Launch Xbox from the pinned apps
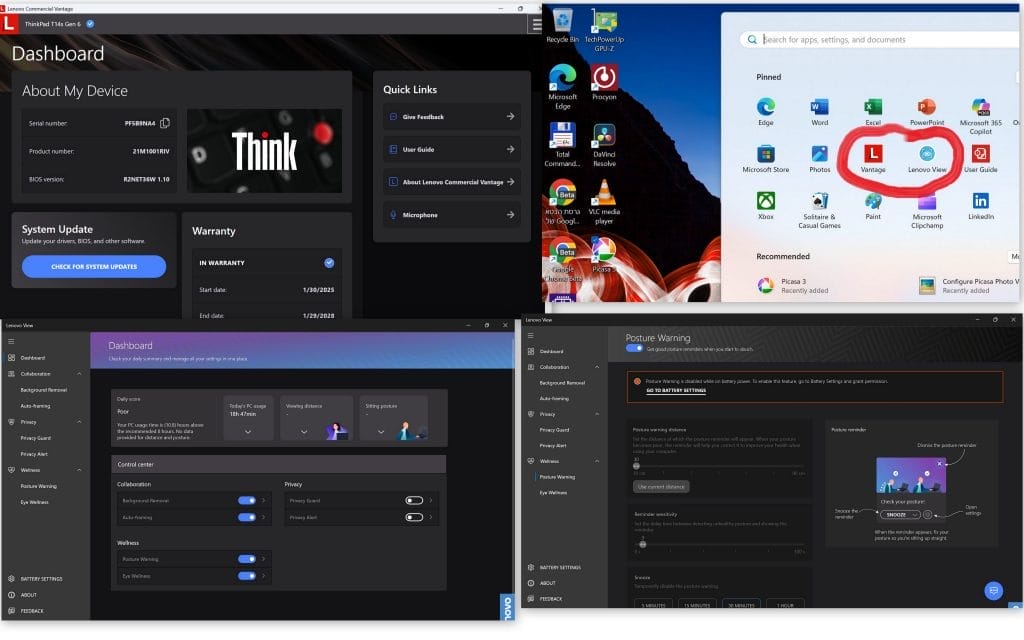 pyautogui.click(x=765, y=206)
